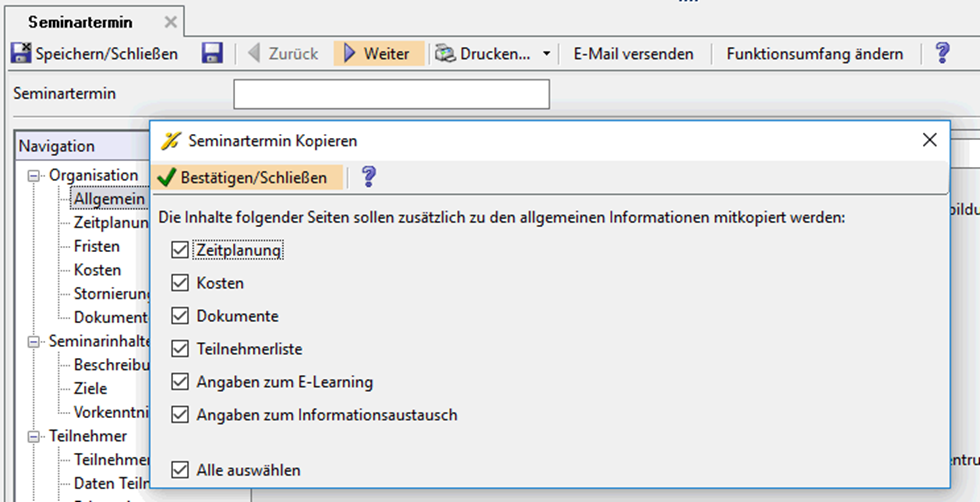Select Fristen in the navigation tree
The height and width of the screenshot is (502, 980).
96,246
